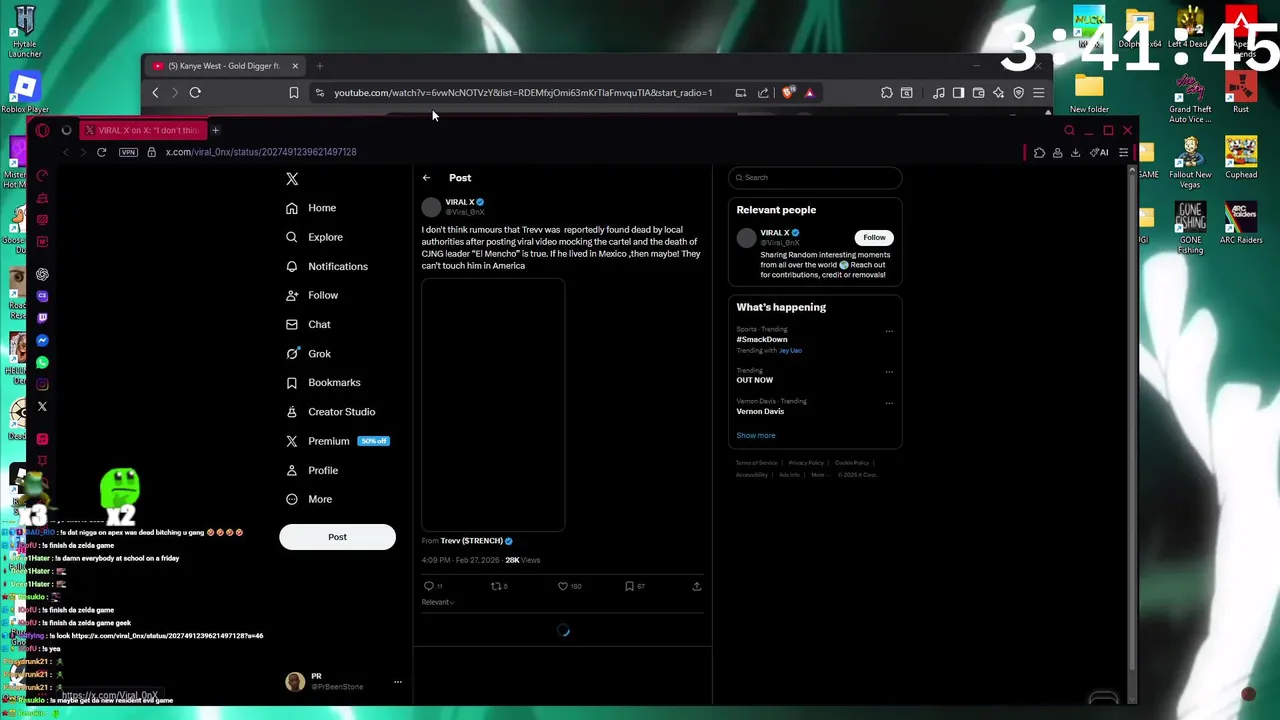Open options for Vernon Davis trend
Image resolution: width=1280 pixels, height=720 pixels.
click(x=889, y=403)
